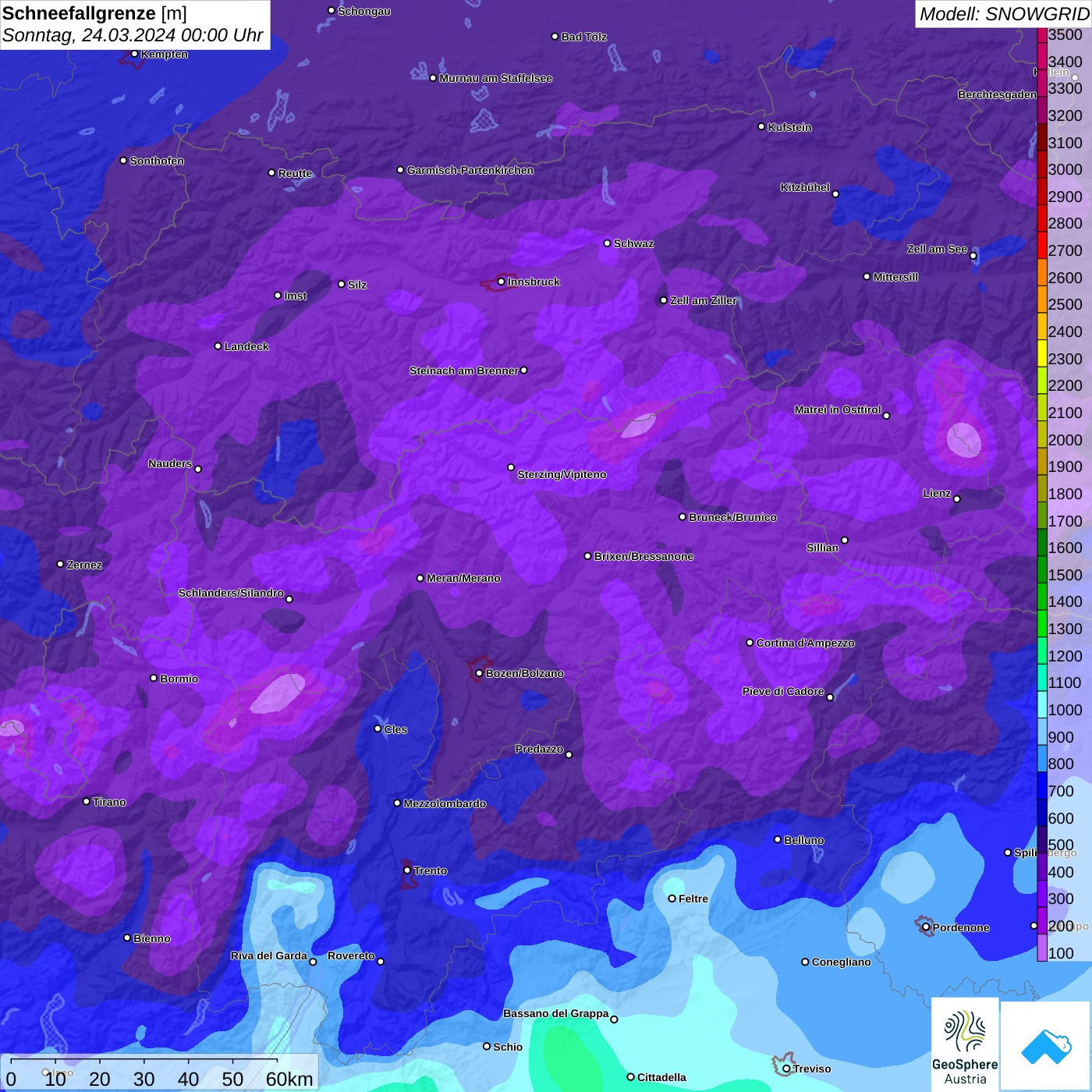
Task: Click the Riva del Garda label
Action: 269,955
